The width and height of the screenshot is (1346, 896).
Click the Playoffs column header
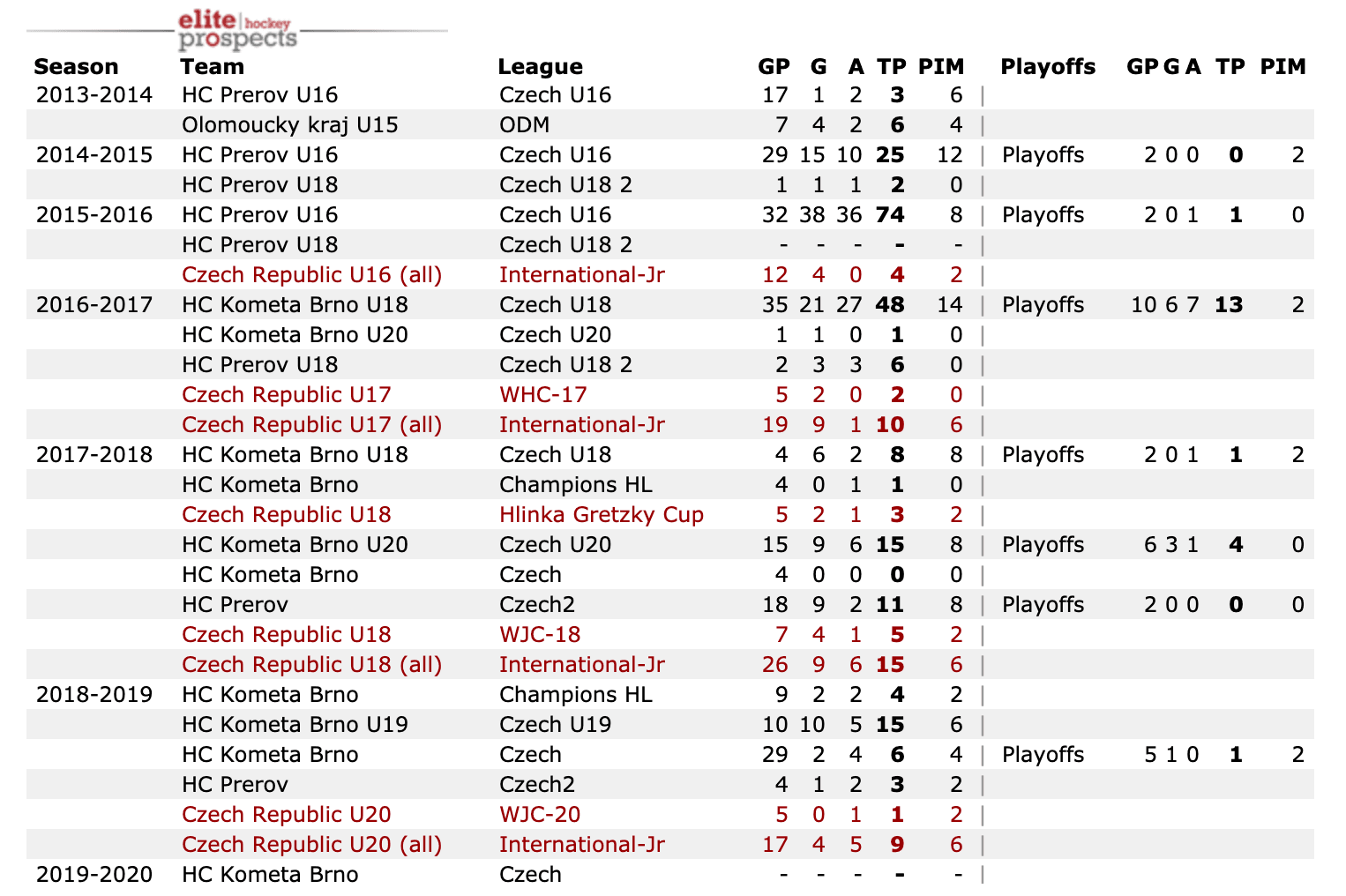tap(1048, 67)
